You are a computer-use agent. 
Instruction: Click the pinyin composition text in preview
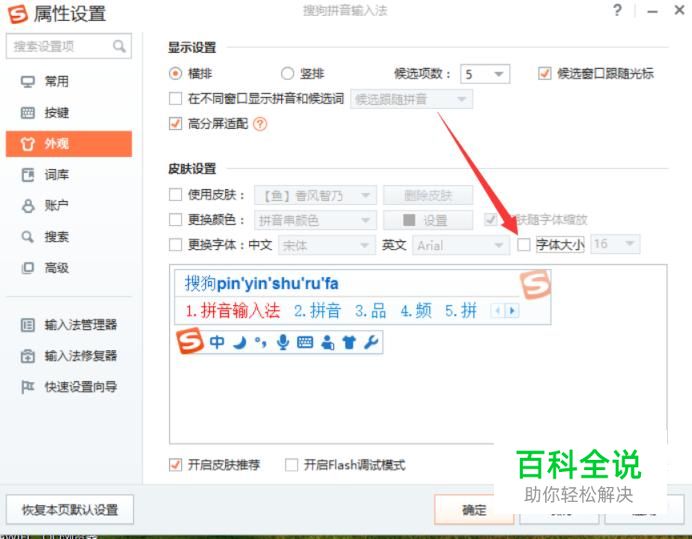point(262,283)
